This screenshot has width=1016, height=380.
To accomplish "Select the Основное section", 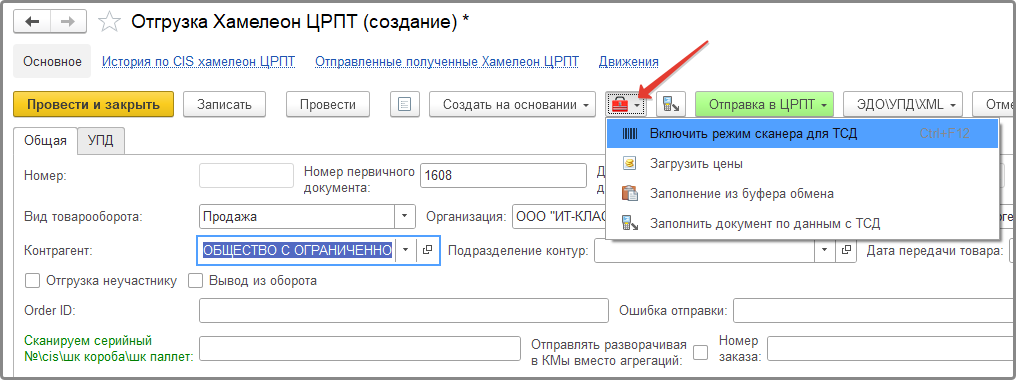I will coord(52,62).
